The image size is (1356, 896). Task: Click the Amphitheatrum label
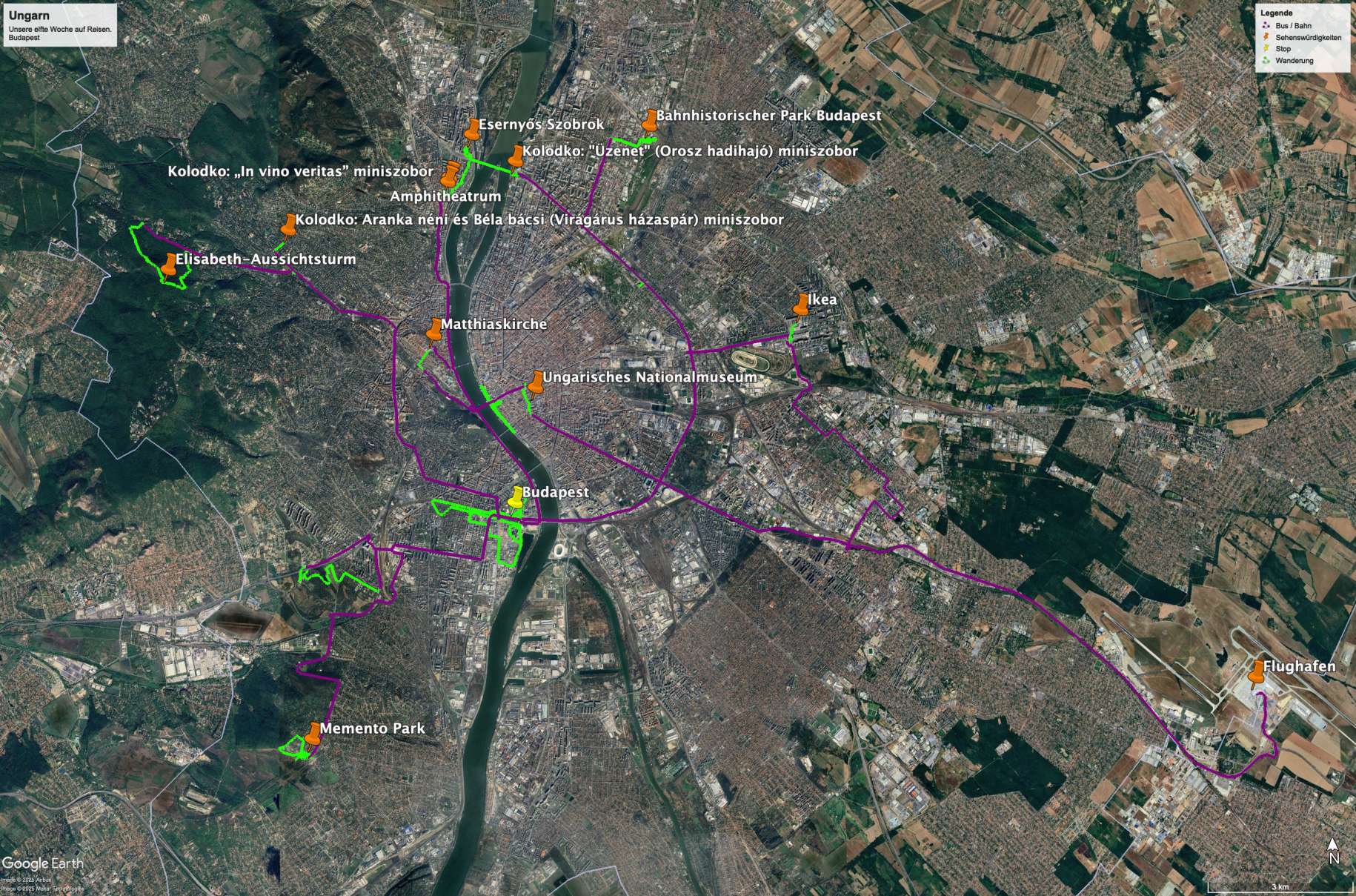pos(445,196)
